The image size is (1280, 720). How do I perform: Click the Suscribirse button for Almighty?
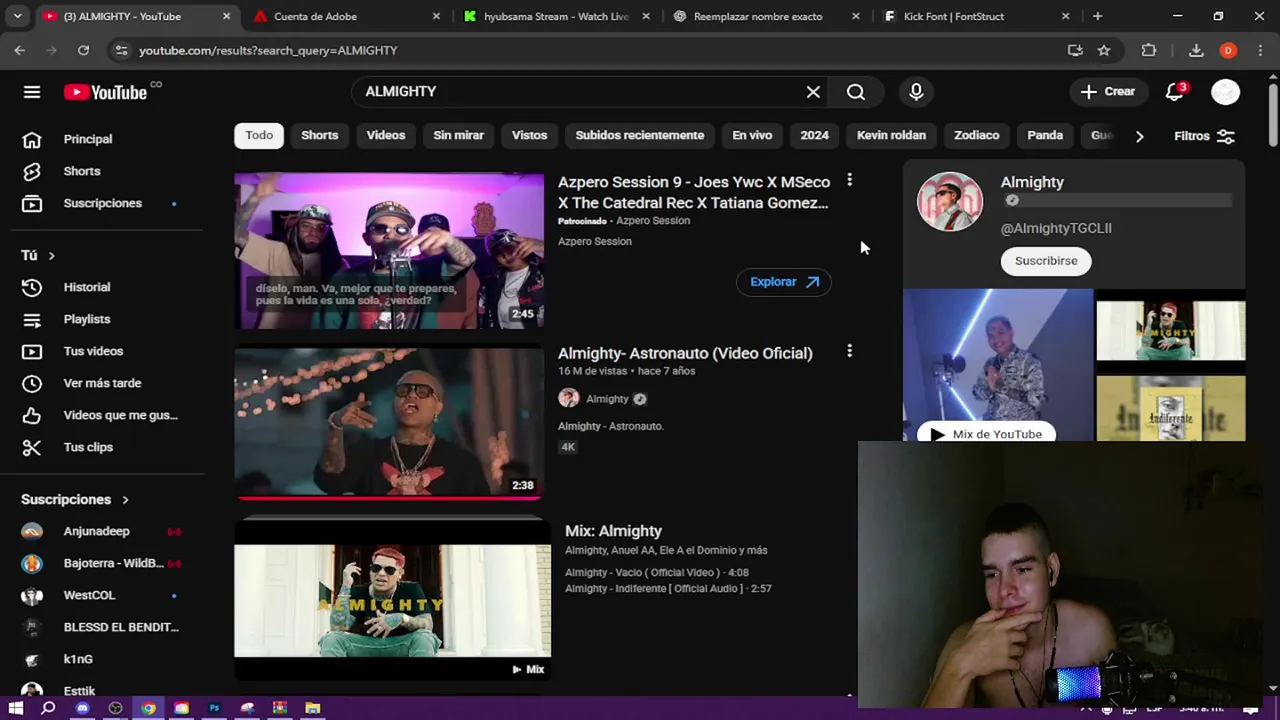(1046, 261)
